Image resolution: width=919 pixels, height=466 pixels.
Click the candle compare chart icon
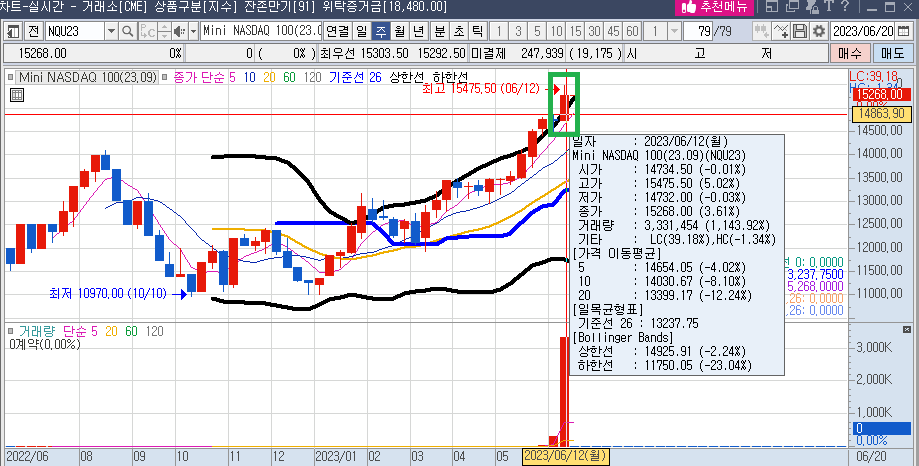pyautogui.click(x=761, y=31)
